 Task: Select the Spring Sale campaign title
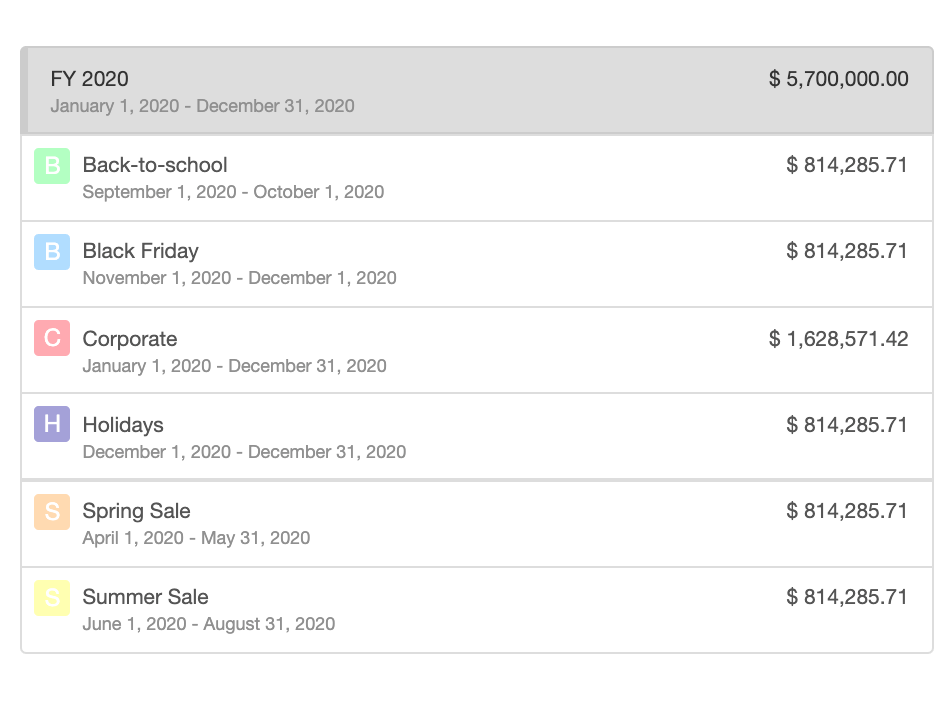136,511
